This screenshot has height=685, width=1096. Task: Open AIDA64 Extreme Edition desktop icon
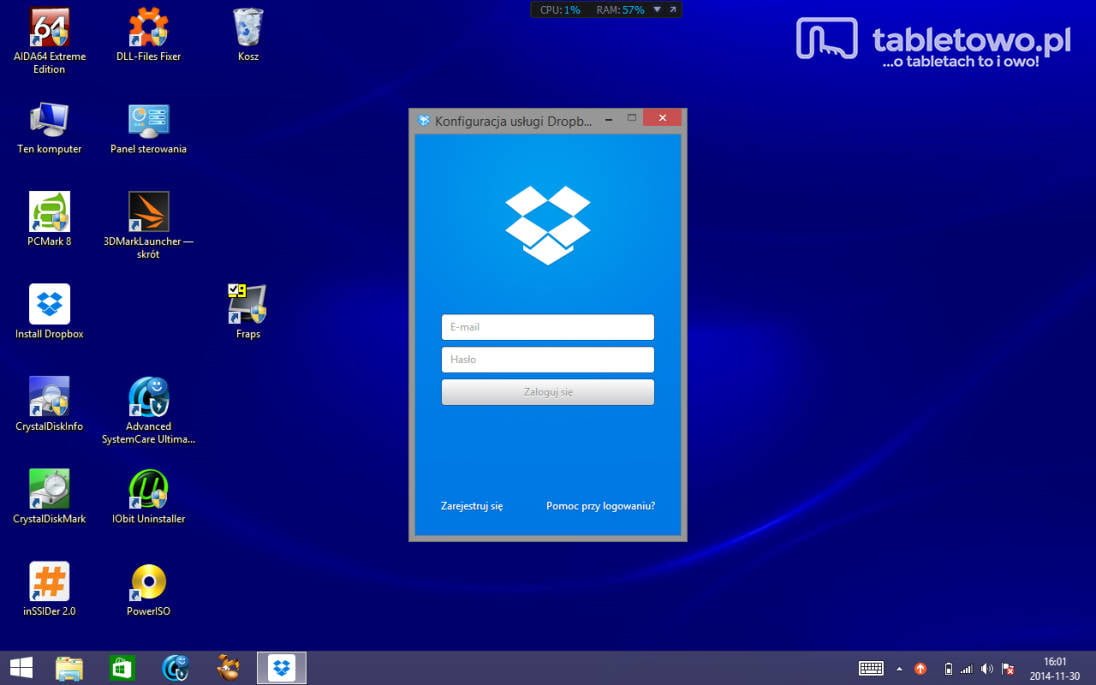pyautogui.click(x=49, y=41)
